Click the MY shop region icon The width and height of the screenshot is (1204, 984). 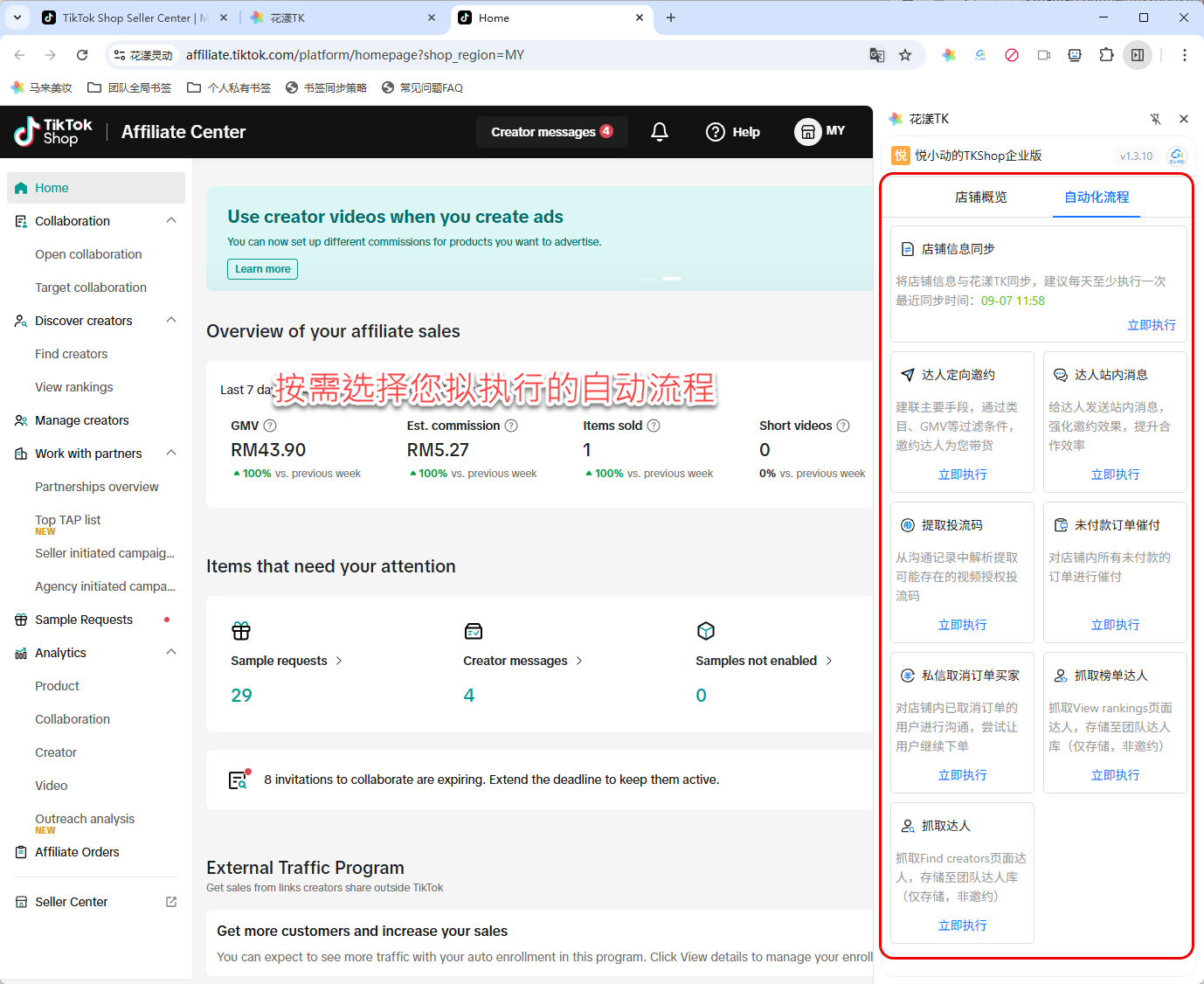click(x=808, y=131)
